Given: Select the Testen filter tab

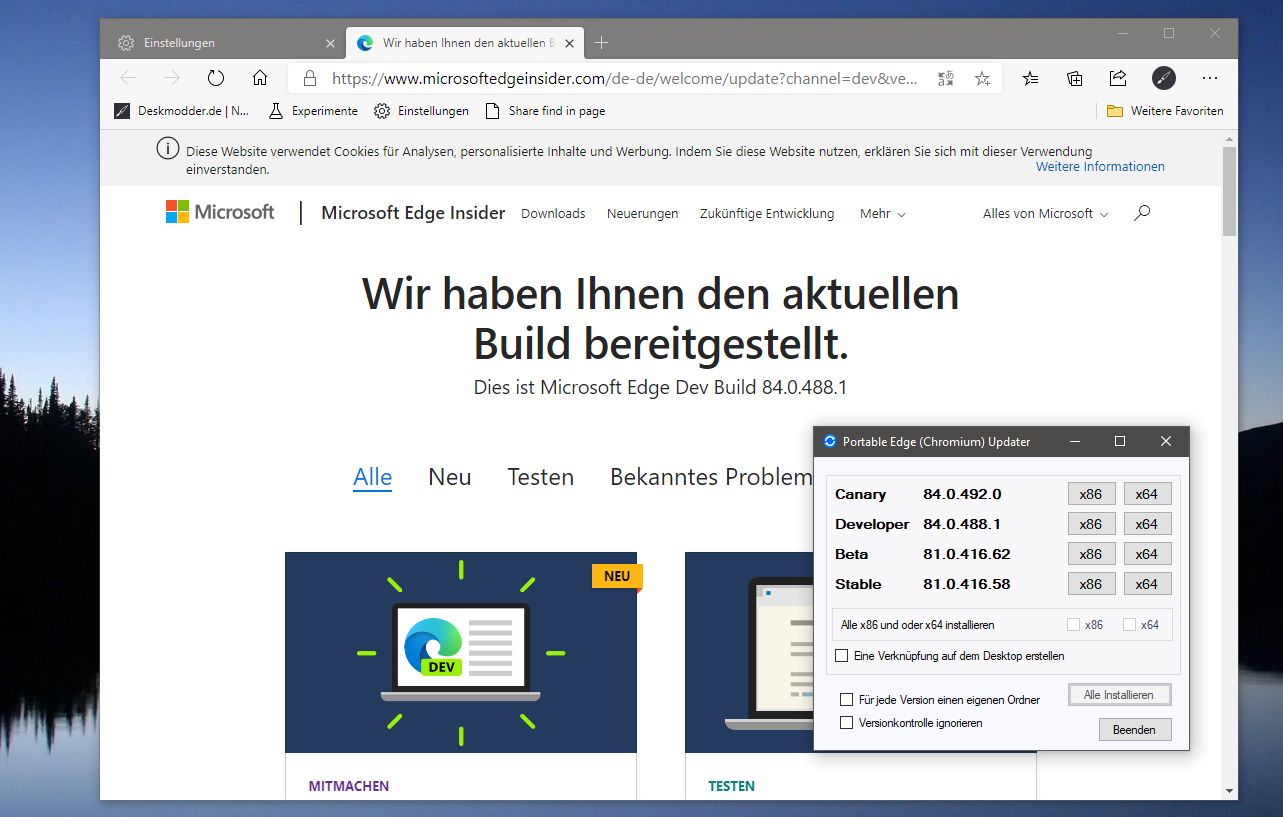Looking at the screenshot, I should click(541, 477).
